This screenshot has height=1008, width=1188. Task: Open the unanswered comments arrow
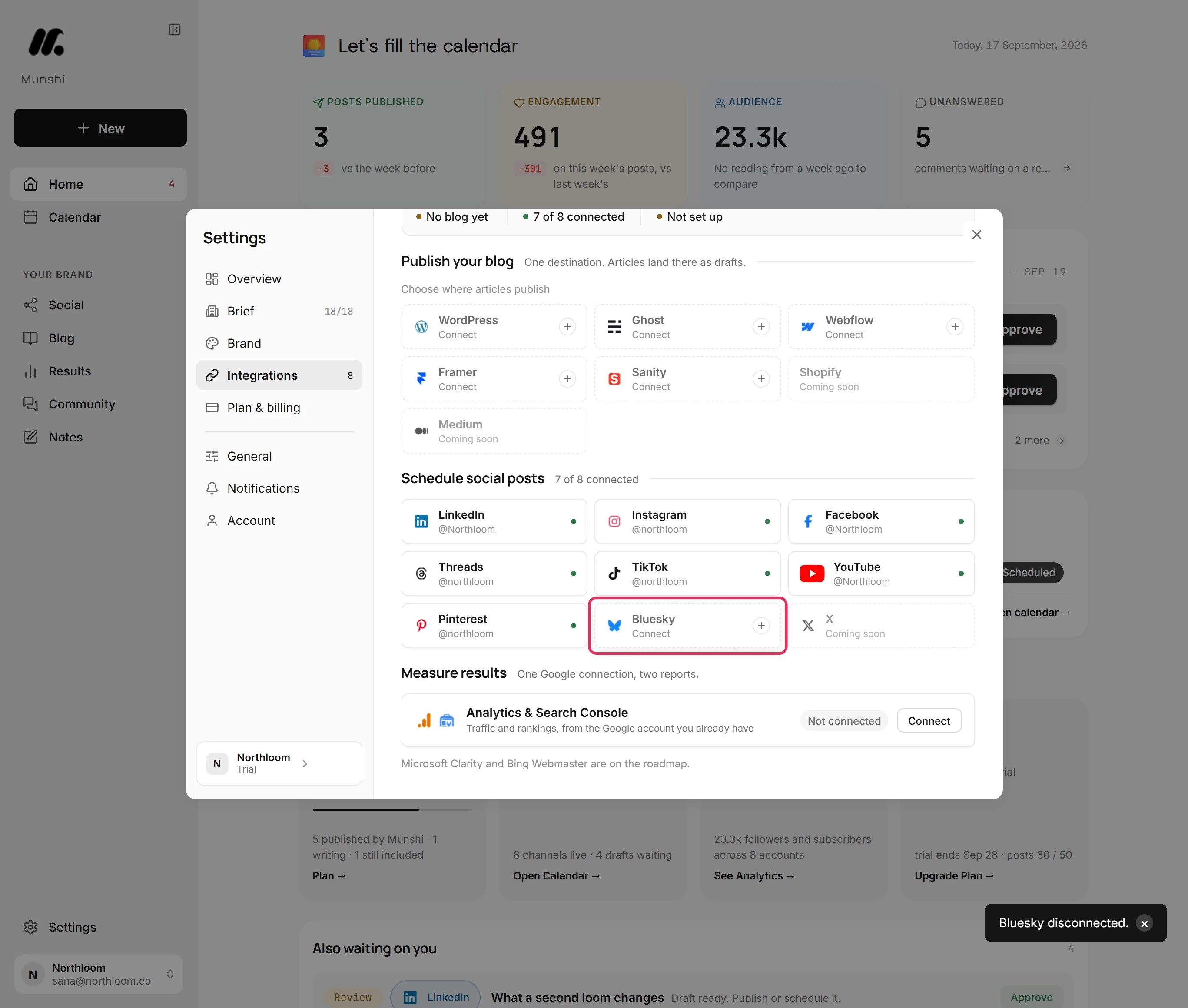(1067, 168)
